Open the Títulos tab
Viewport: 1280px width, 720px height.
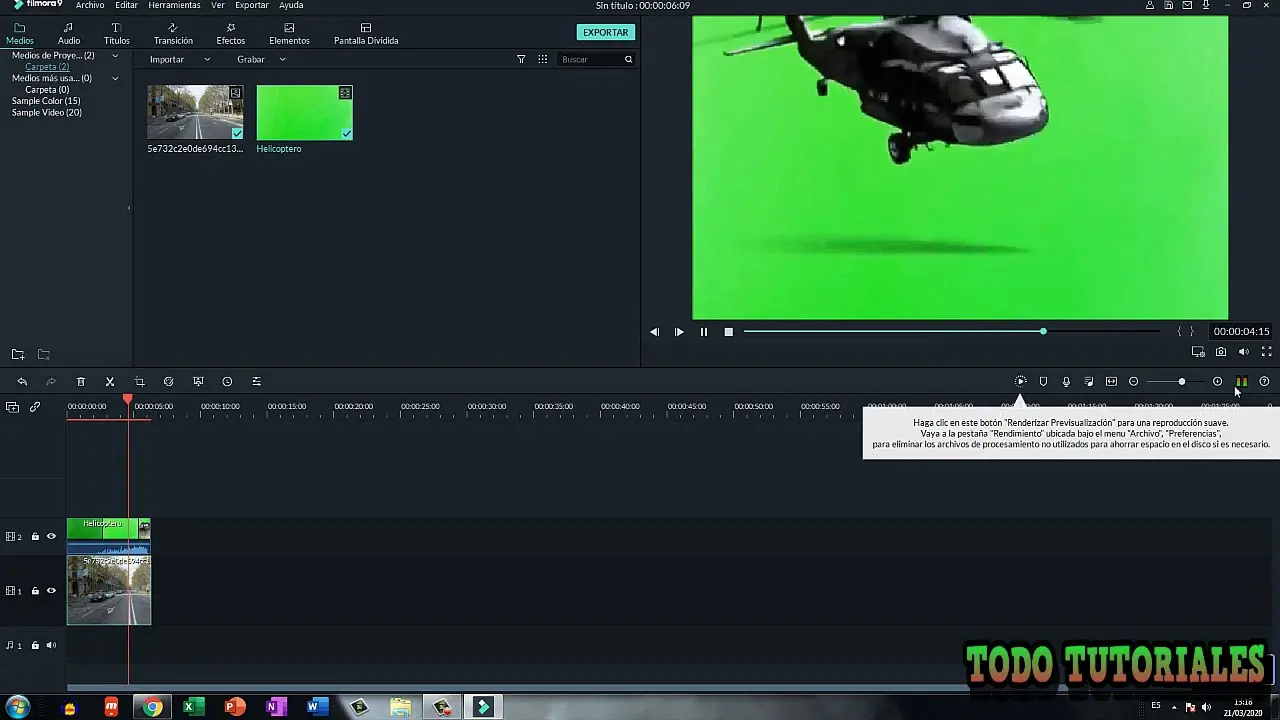point(117,34)
